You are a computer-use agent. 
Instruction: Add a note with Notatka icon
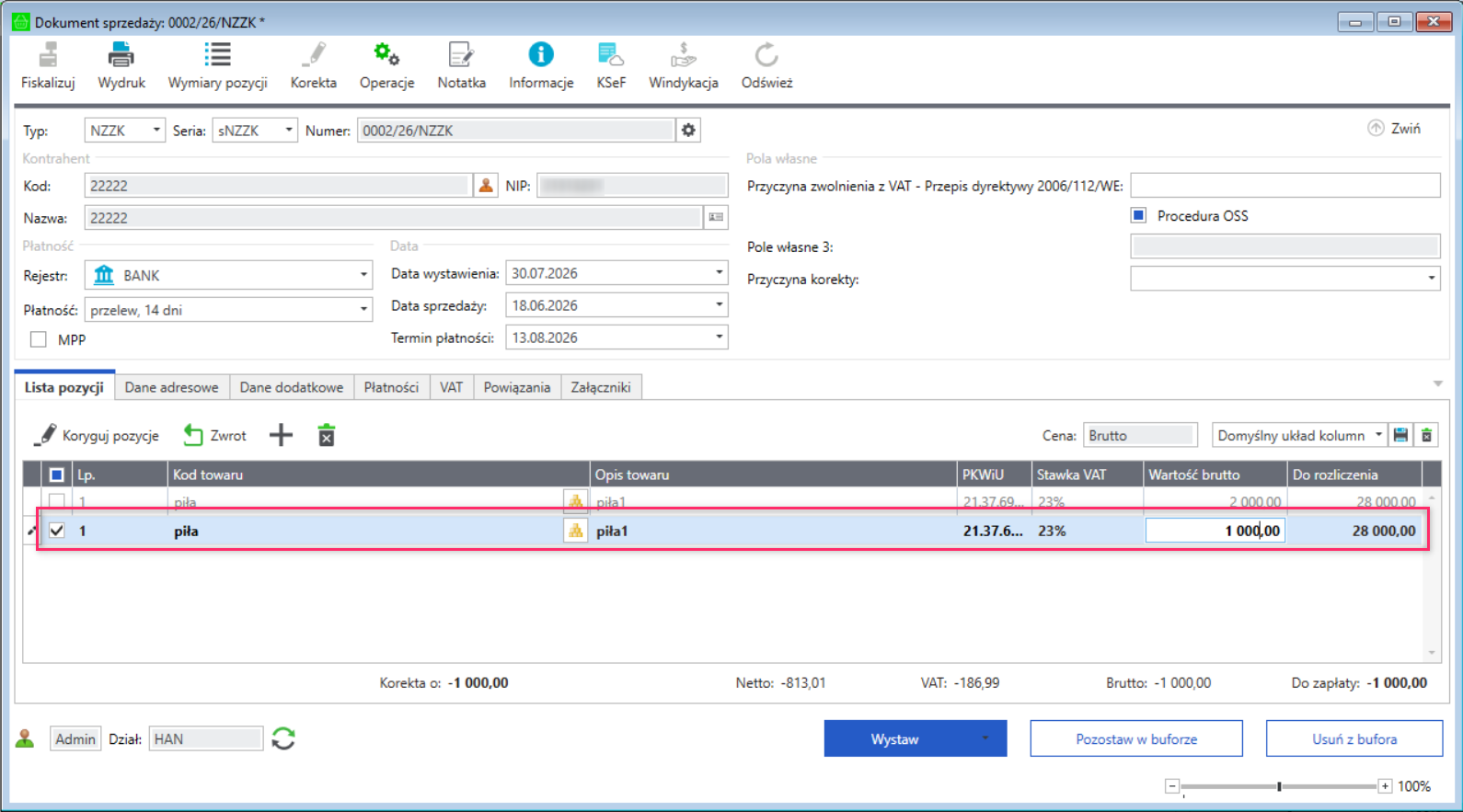pyautogui.click(x=461, y=55)
